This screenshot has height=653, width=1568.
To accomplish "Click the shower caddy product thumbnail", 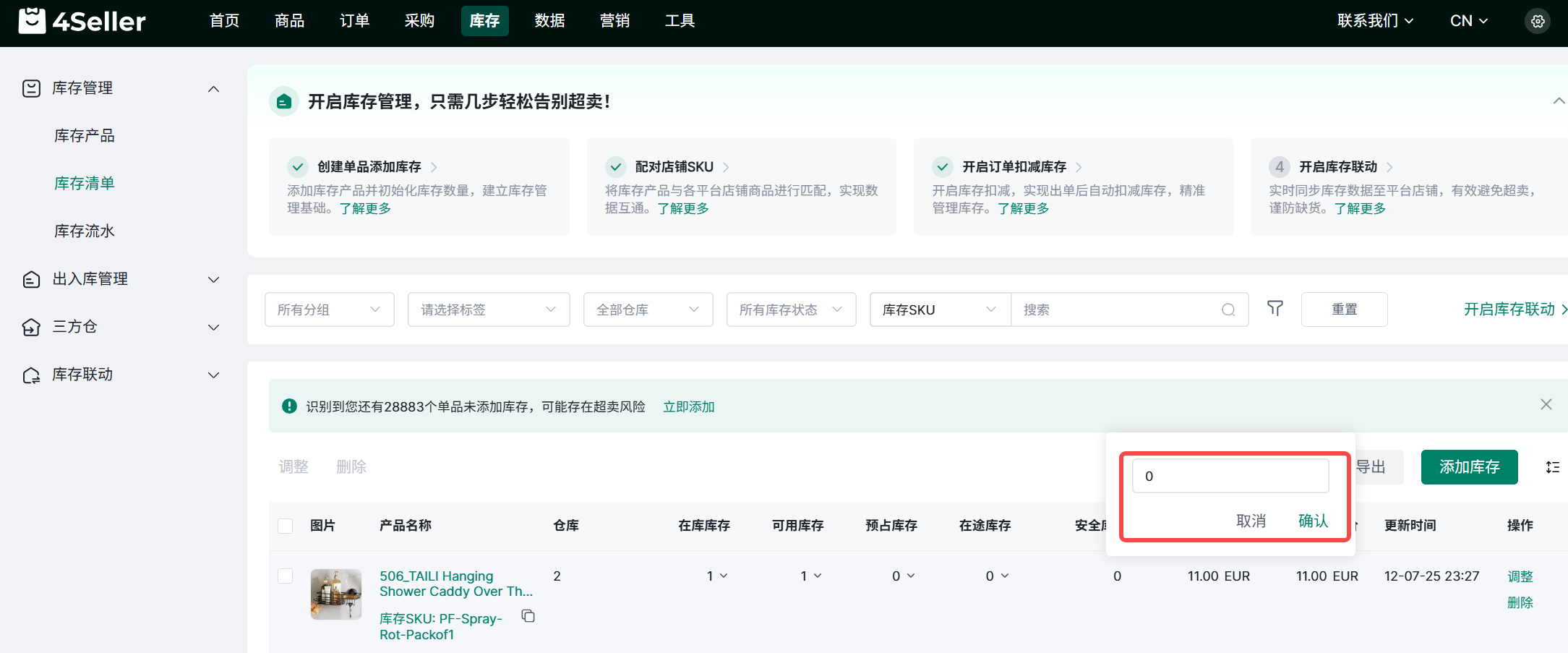I will 336,594.
